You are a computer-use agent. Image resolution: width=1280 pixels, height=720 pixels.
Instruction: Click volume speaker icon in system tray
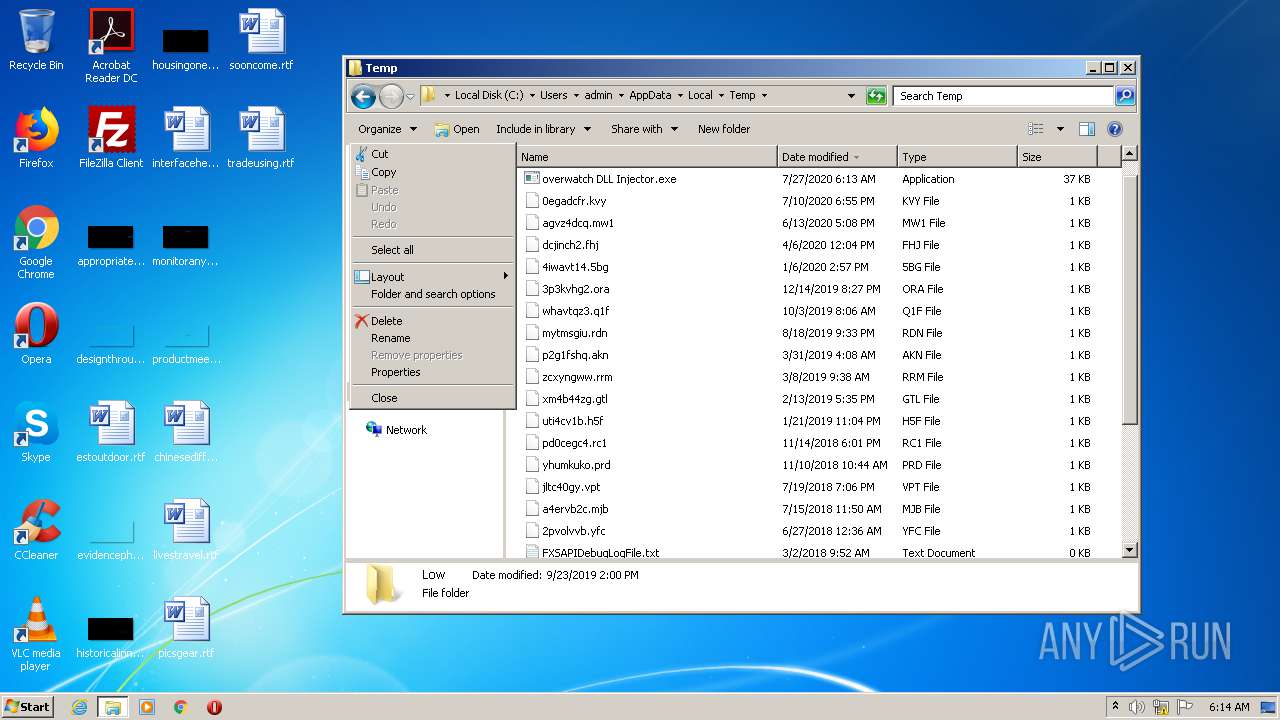tap(1137, 707)
